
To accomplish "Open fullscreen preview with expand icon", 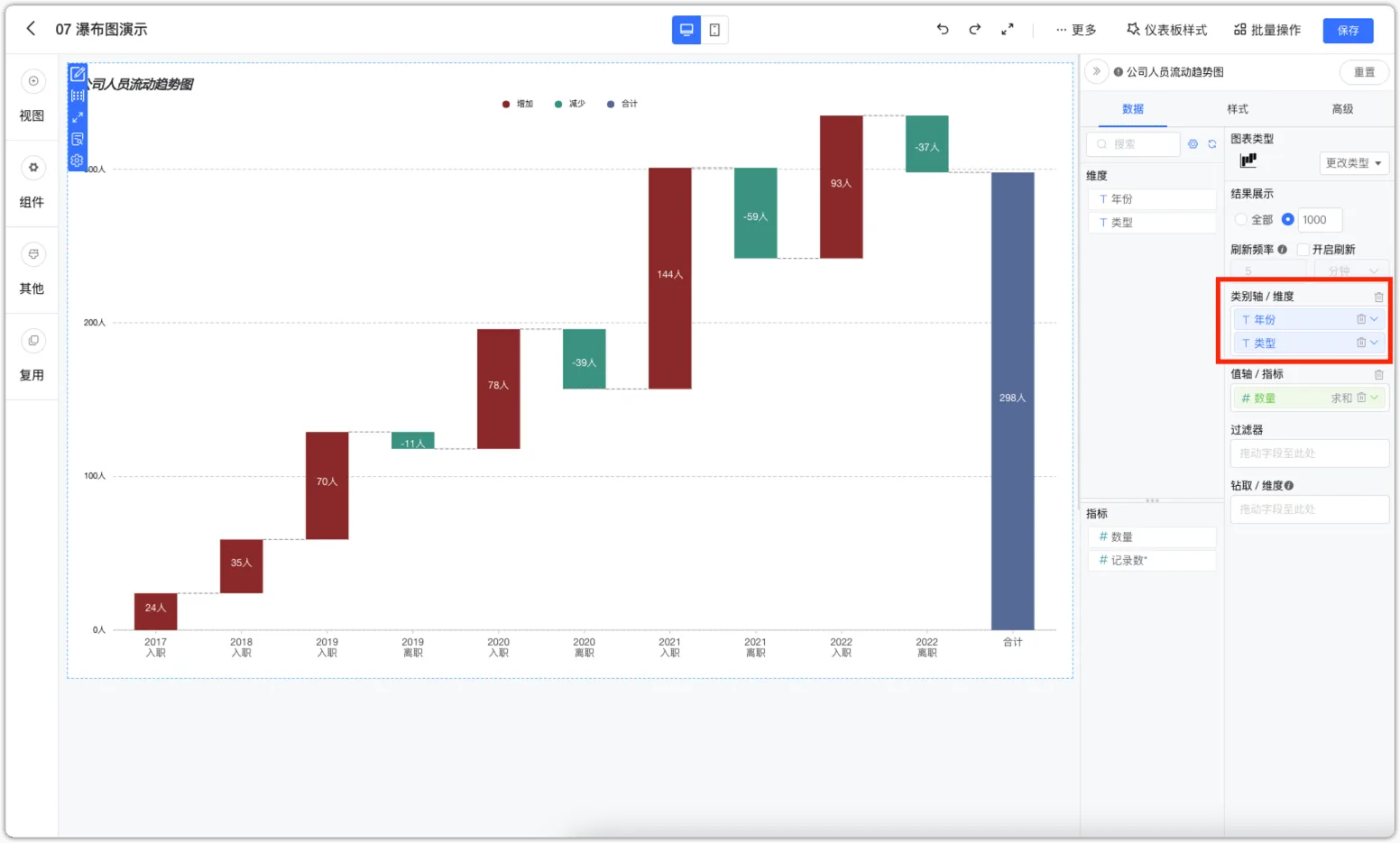I will 1008,29.
